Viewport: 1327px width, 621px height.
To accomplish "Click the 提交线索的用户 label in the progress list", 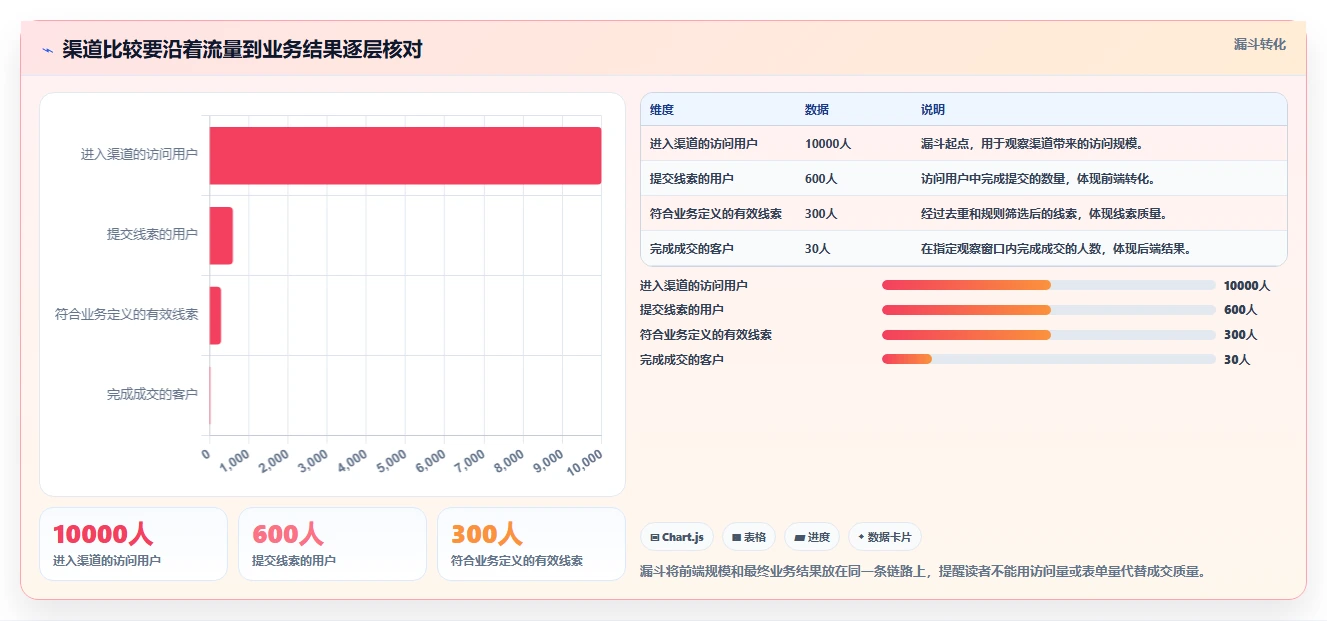I will click(x=682, y=310).
